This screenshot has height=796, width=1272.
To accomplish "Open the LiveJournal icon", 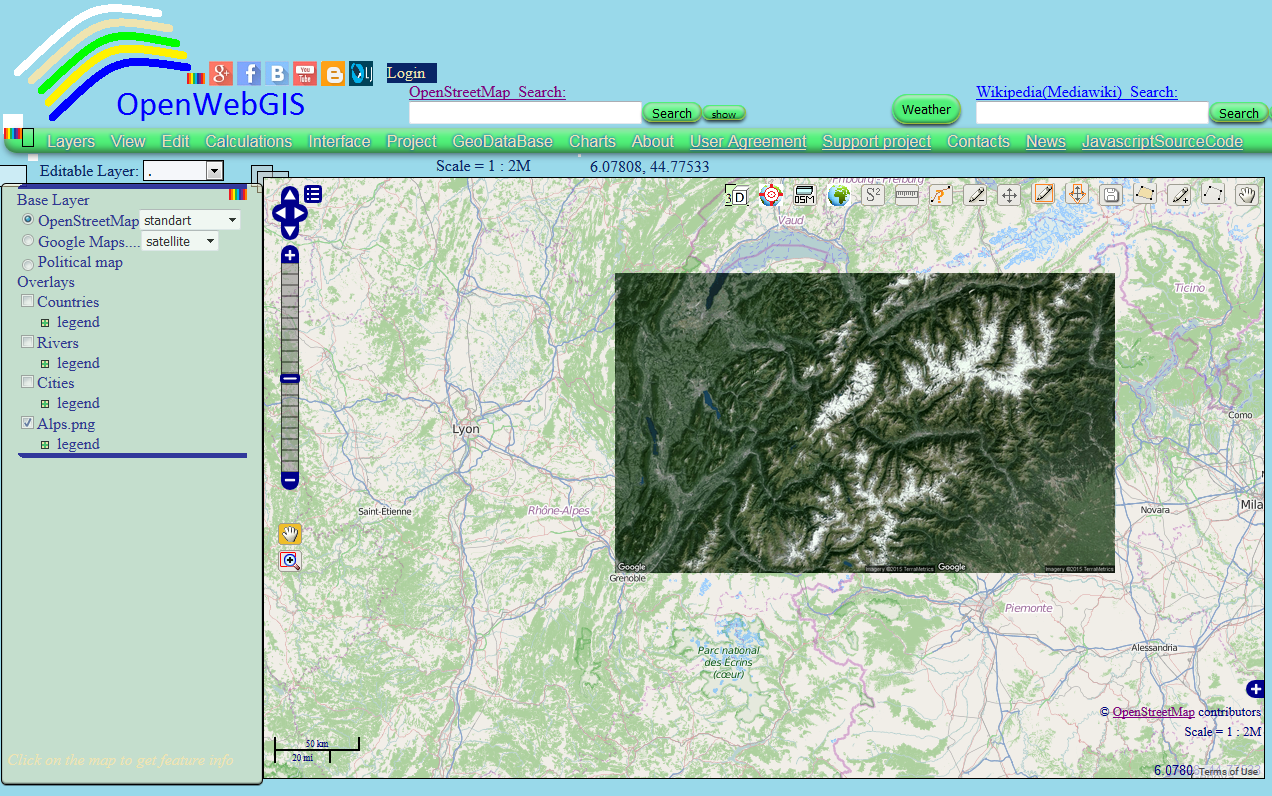I will coord(361,73).
